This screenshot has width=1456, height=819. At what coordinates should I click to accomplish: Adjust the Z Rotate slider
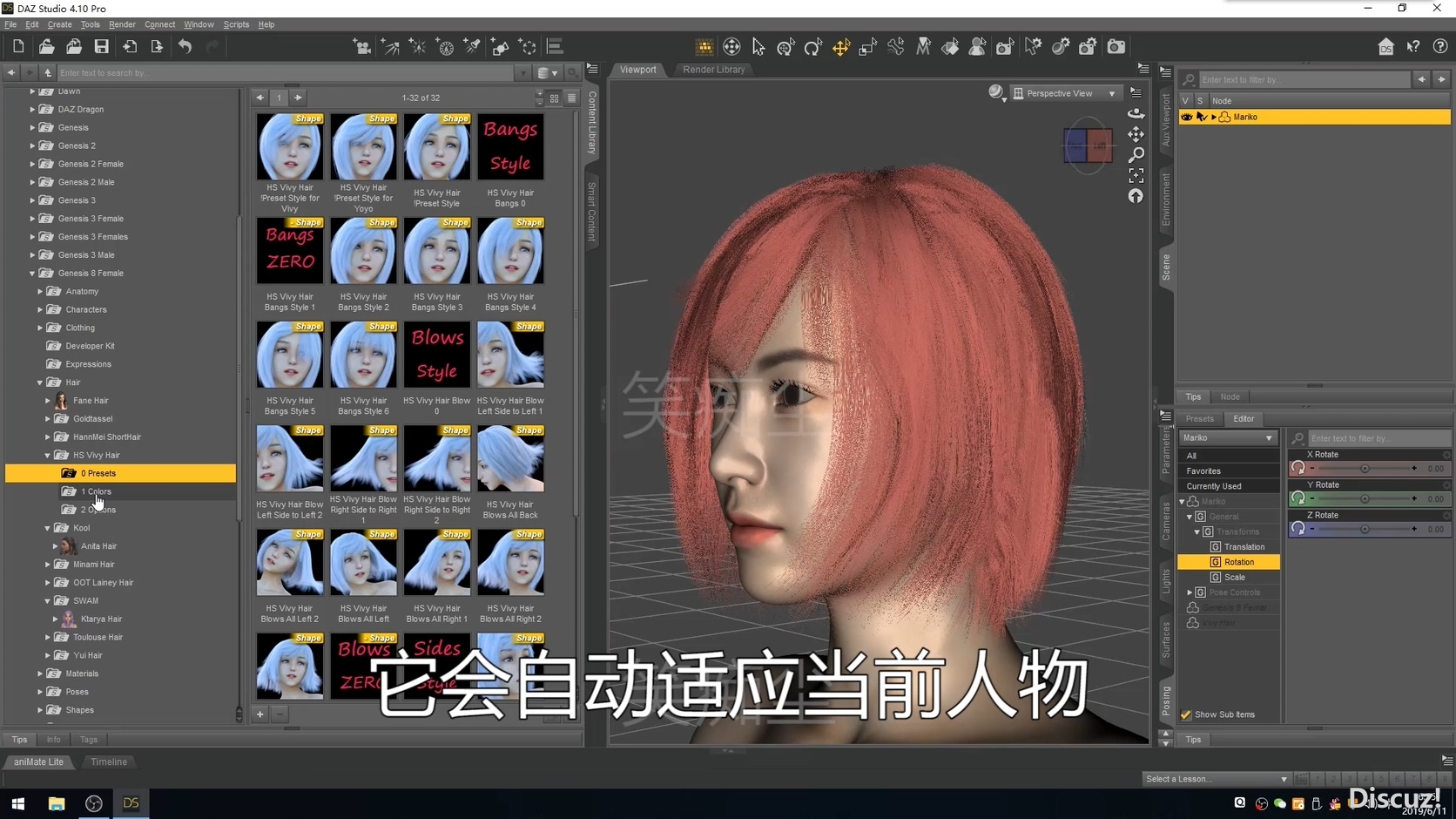pos(1365,530)
